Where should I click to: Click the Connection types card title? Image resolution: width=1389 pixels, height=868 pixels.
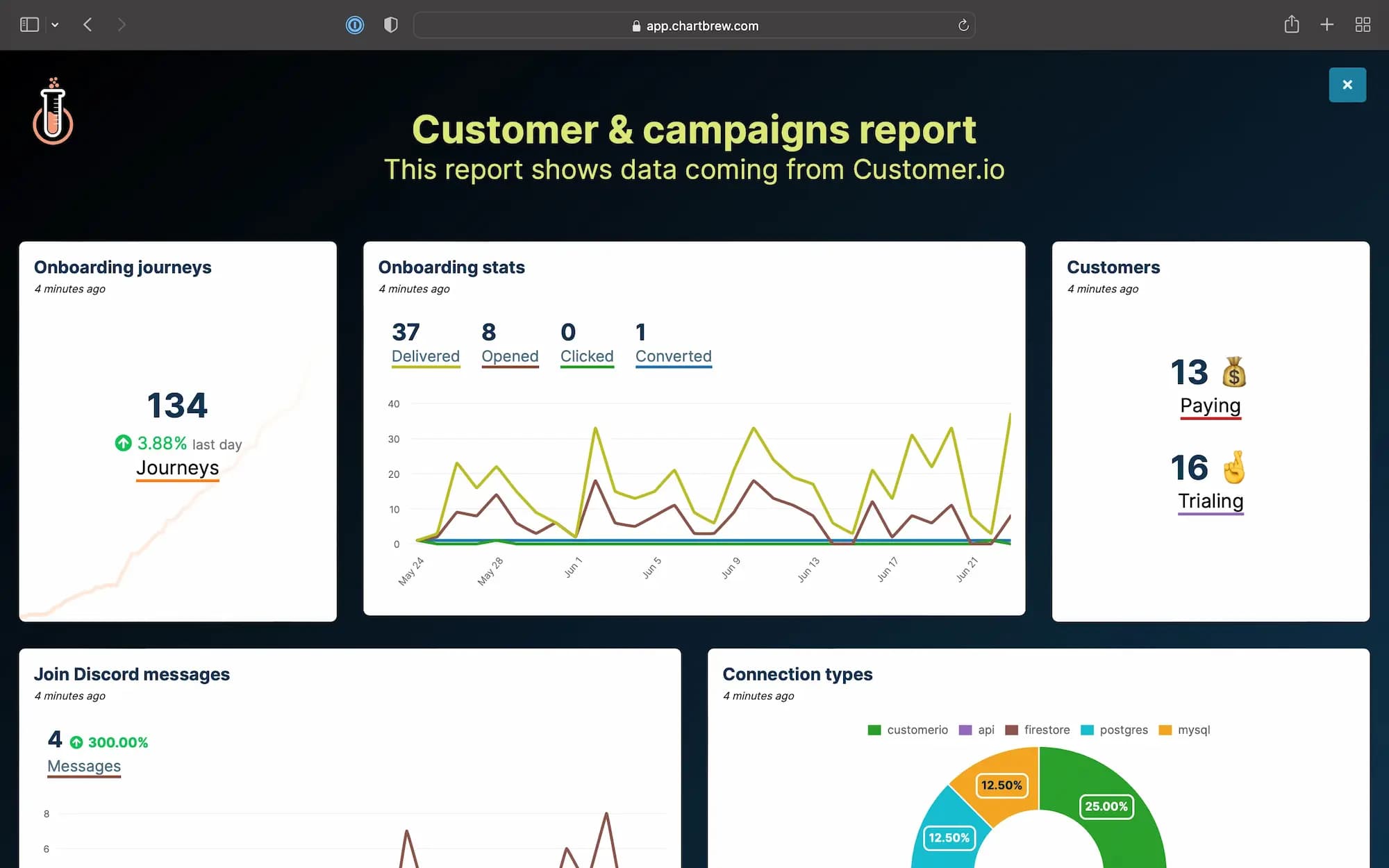point(797,674)
